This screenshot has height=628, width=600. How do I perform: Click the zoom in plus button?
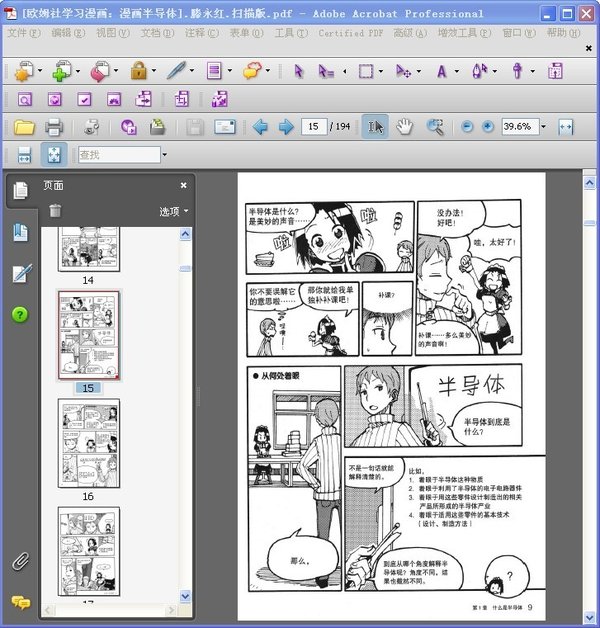(487, 127)
